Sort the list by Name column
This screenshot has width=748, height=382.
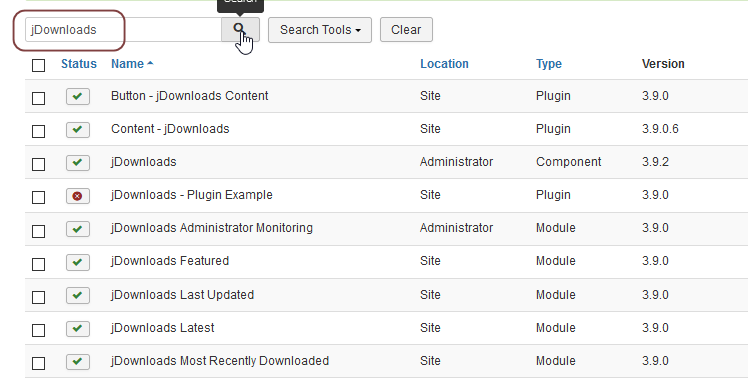[x=132, y=64]
